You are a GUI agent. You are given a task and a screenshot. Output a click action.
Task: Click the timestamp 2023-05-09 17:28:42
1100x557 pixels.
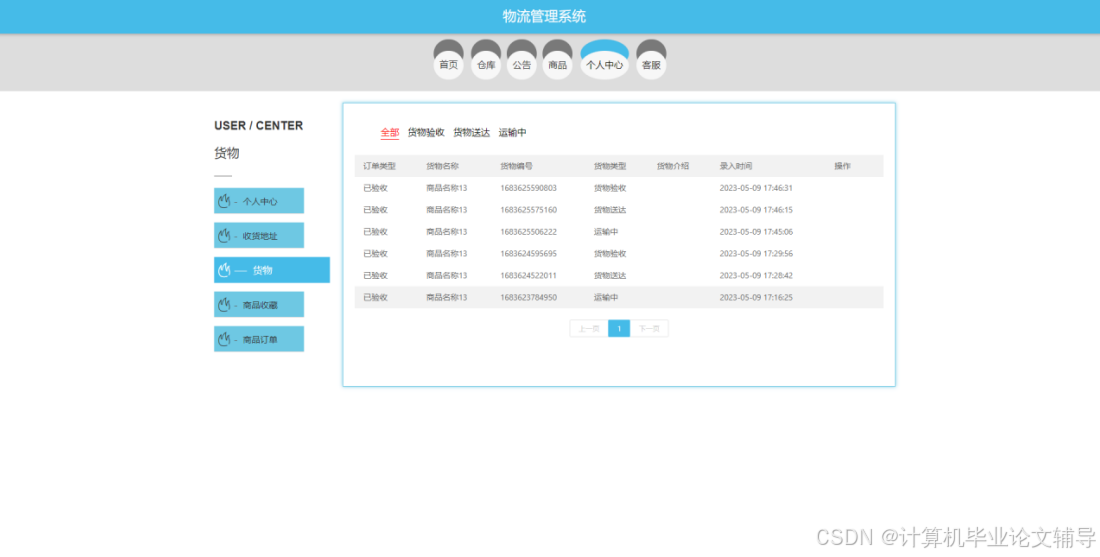[x=756, y=276]
